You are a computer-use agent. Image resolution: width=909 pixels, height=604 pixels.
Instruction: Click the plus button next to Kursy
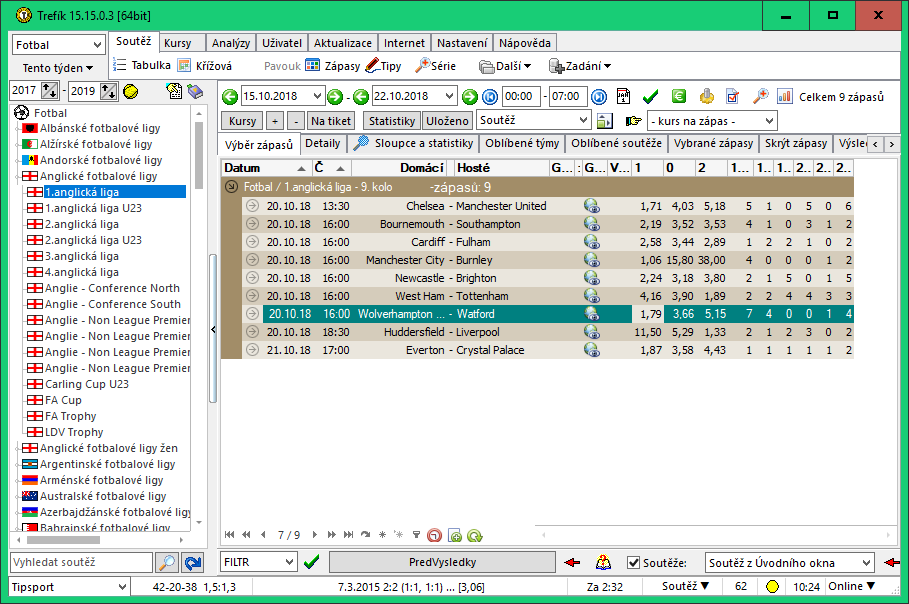click(x=275, y=121)
